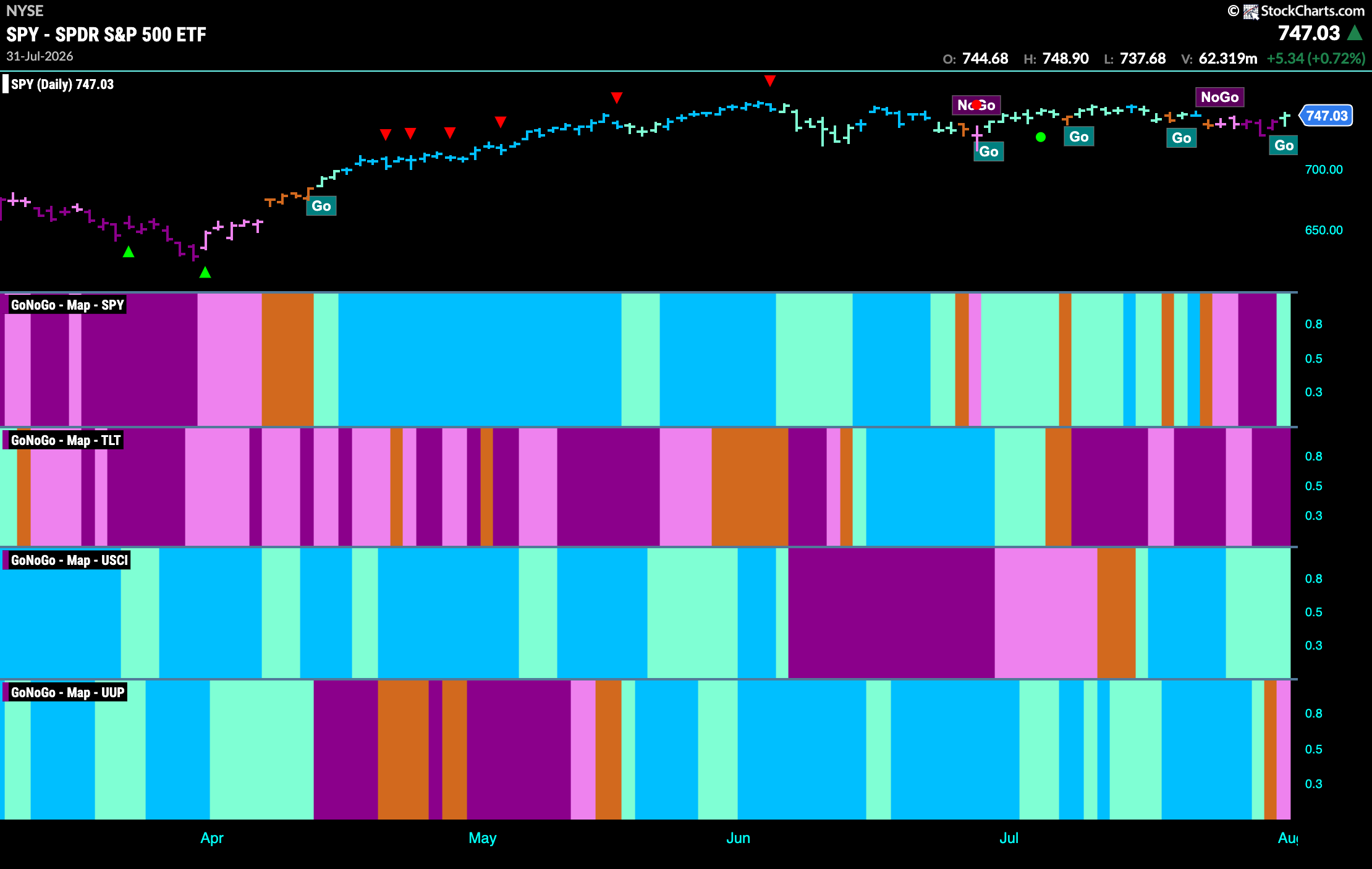1372x869 pixels.
Task: Click the wide blue May block in the SPY map
Action: click(x=480, y=360)
